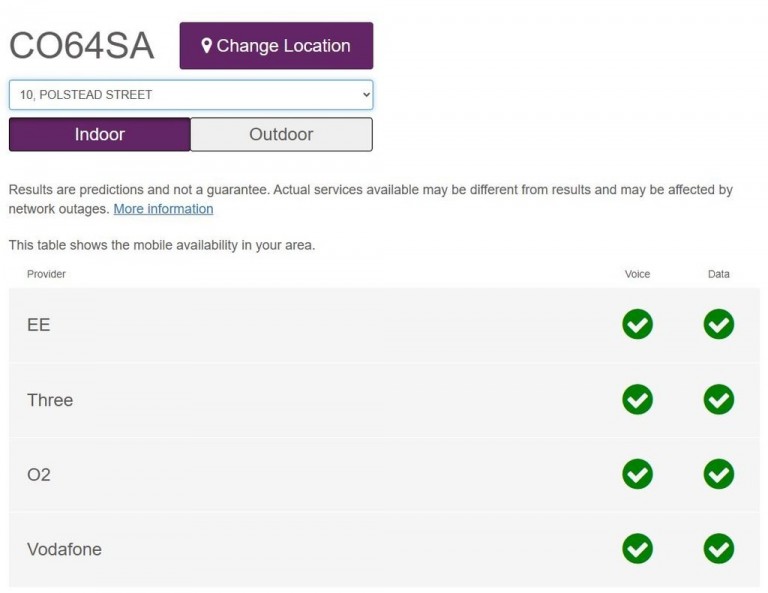
Task: Click the address select chevron arrow
Action: pyautogui.click(x=366, y=95)
